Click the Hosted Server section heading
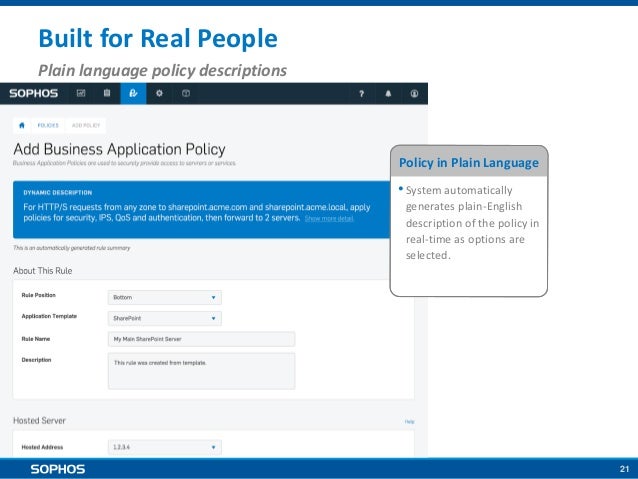 pyautogui.click(x=39, y=420)
